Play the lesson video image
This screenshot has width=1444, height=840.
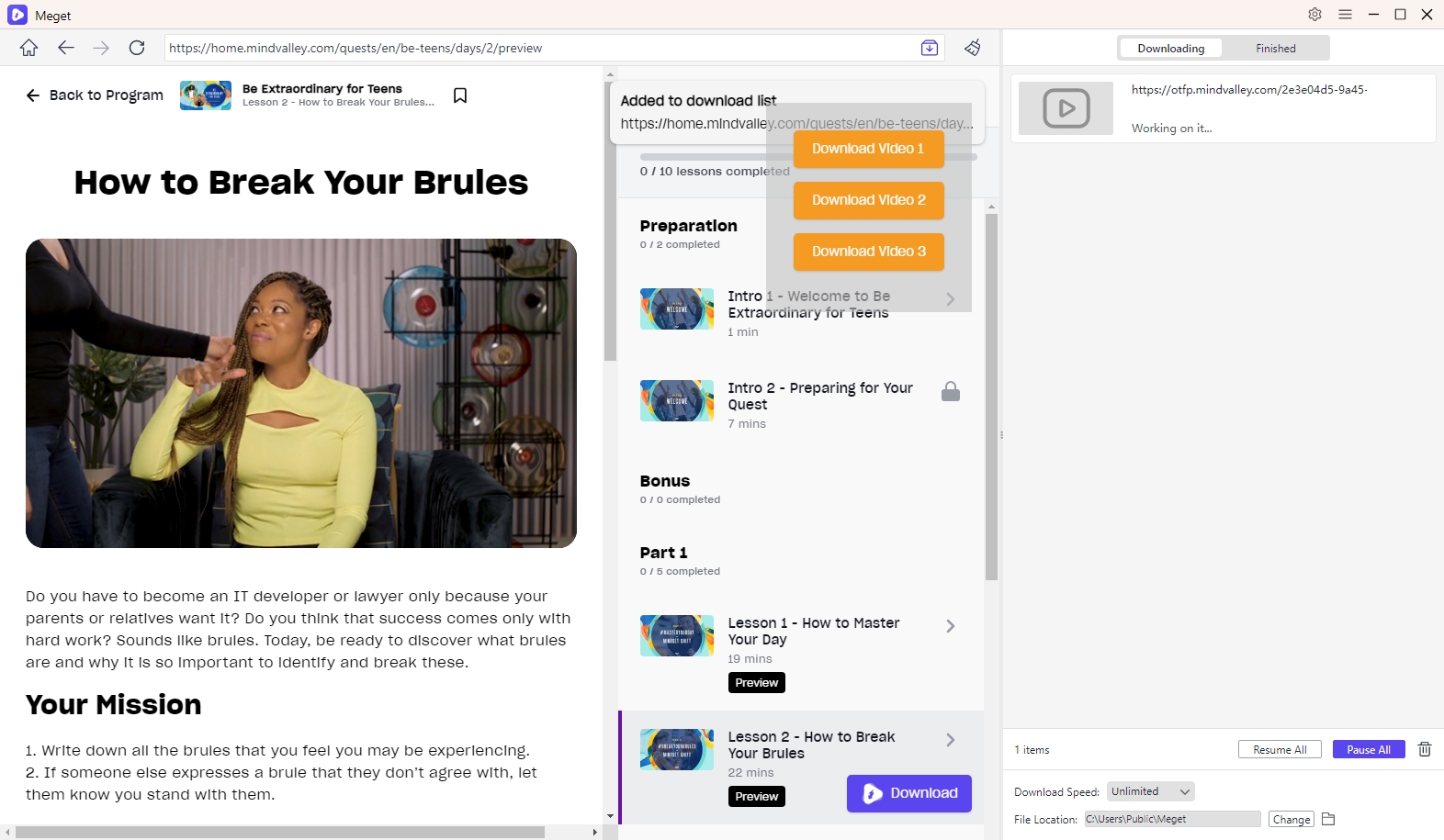[301, 394]
